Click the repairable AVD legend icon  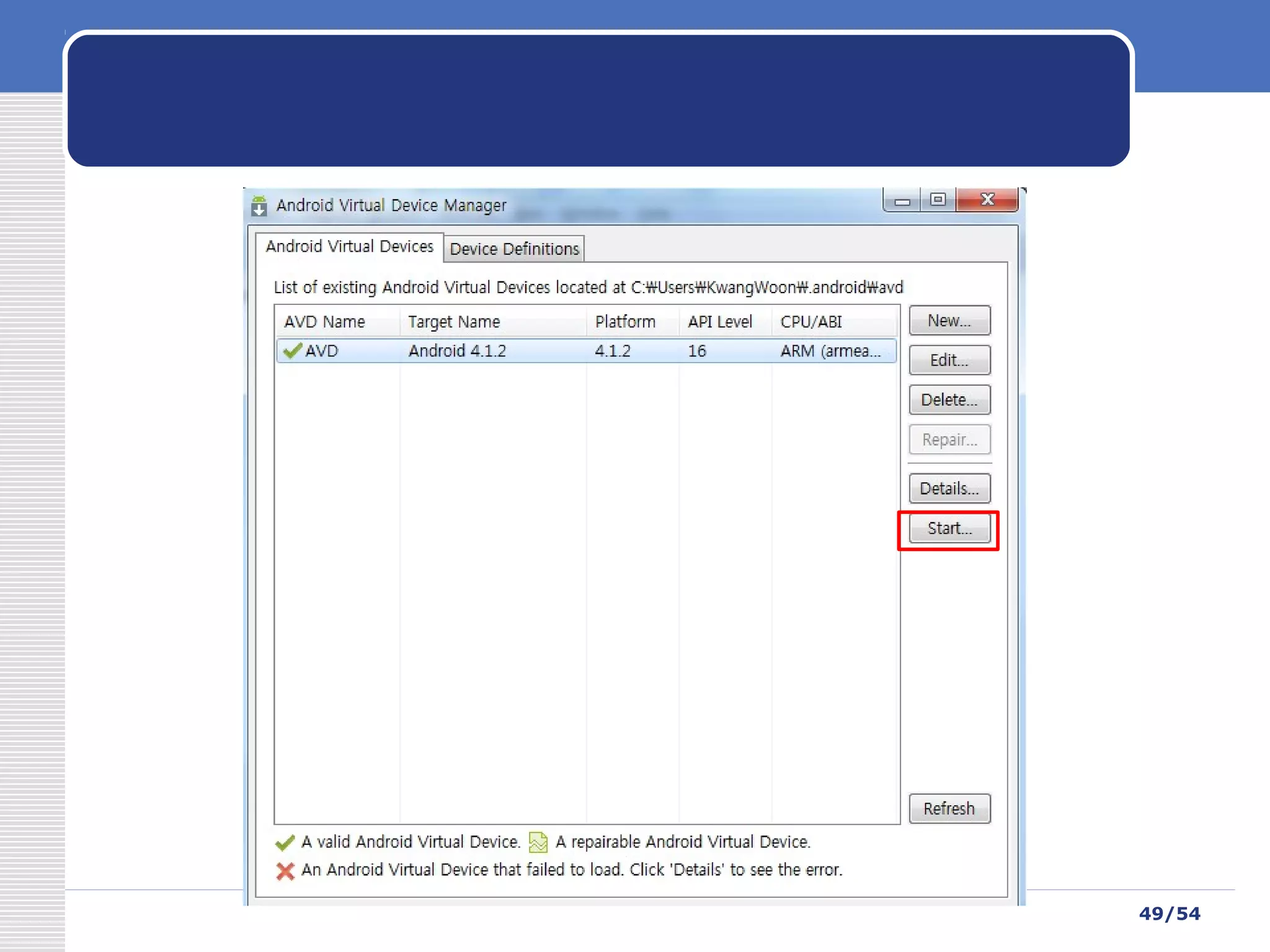(x=538, y=842)
